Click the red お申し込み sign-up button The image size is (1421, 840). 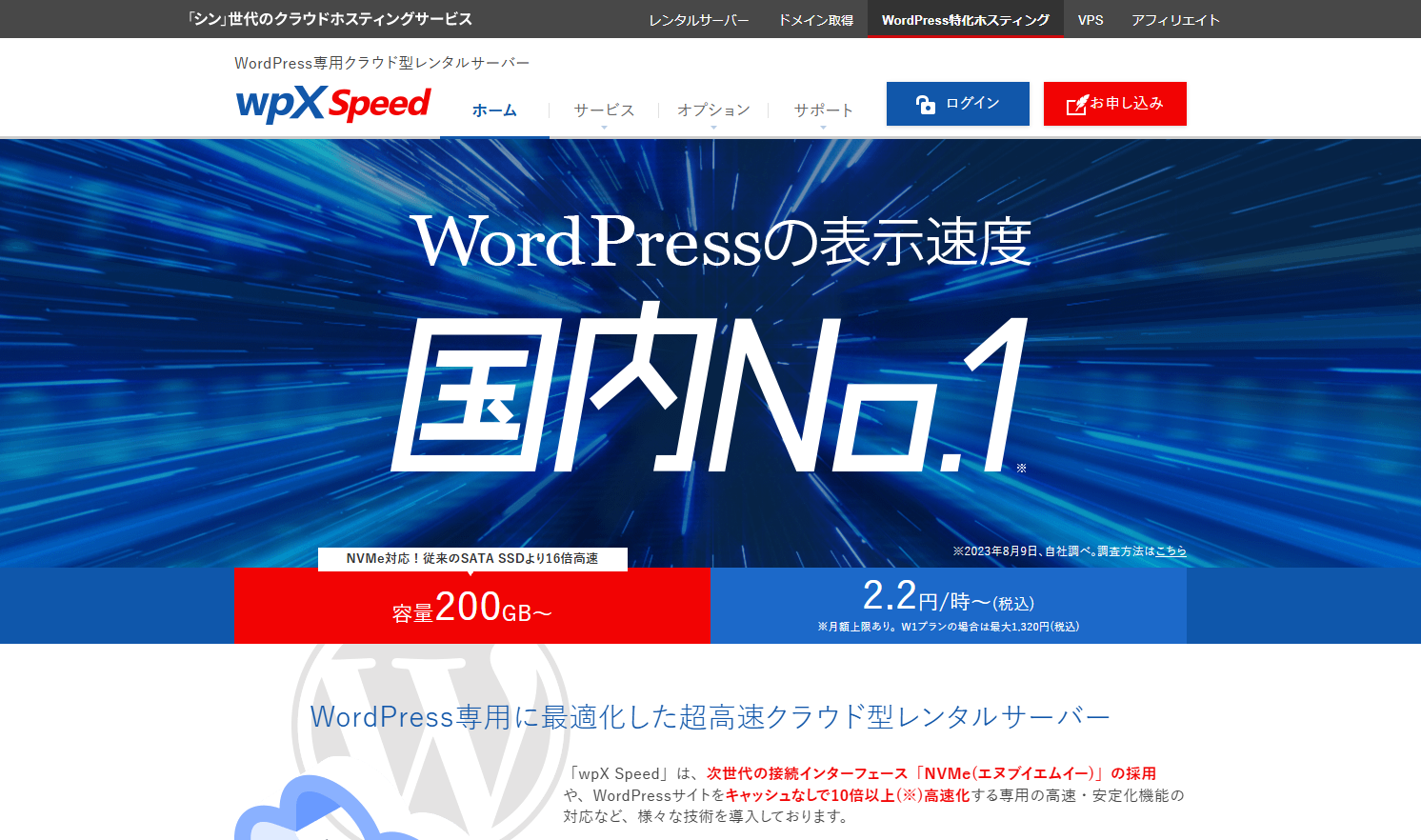tap(1115, 104)
